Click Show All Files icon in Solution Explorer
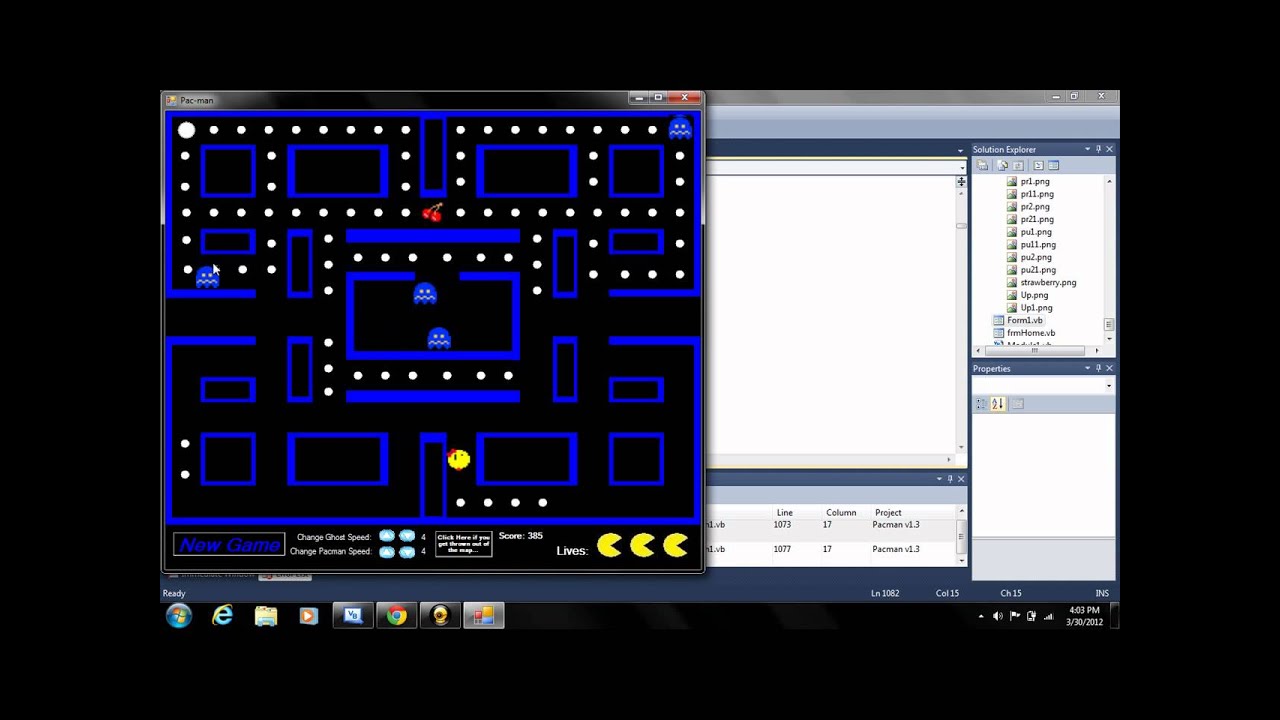 click(x=1002, y=165)
